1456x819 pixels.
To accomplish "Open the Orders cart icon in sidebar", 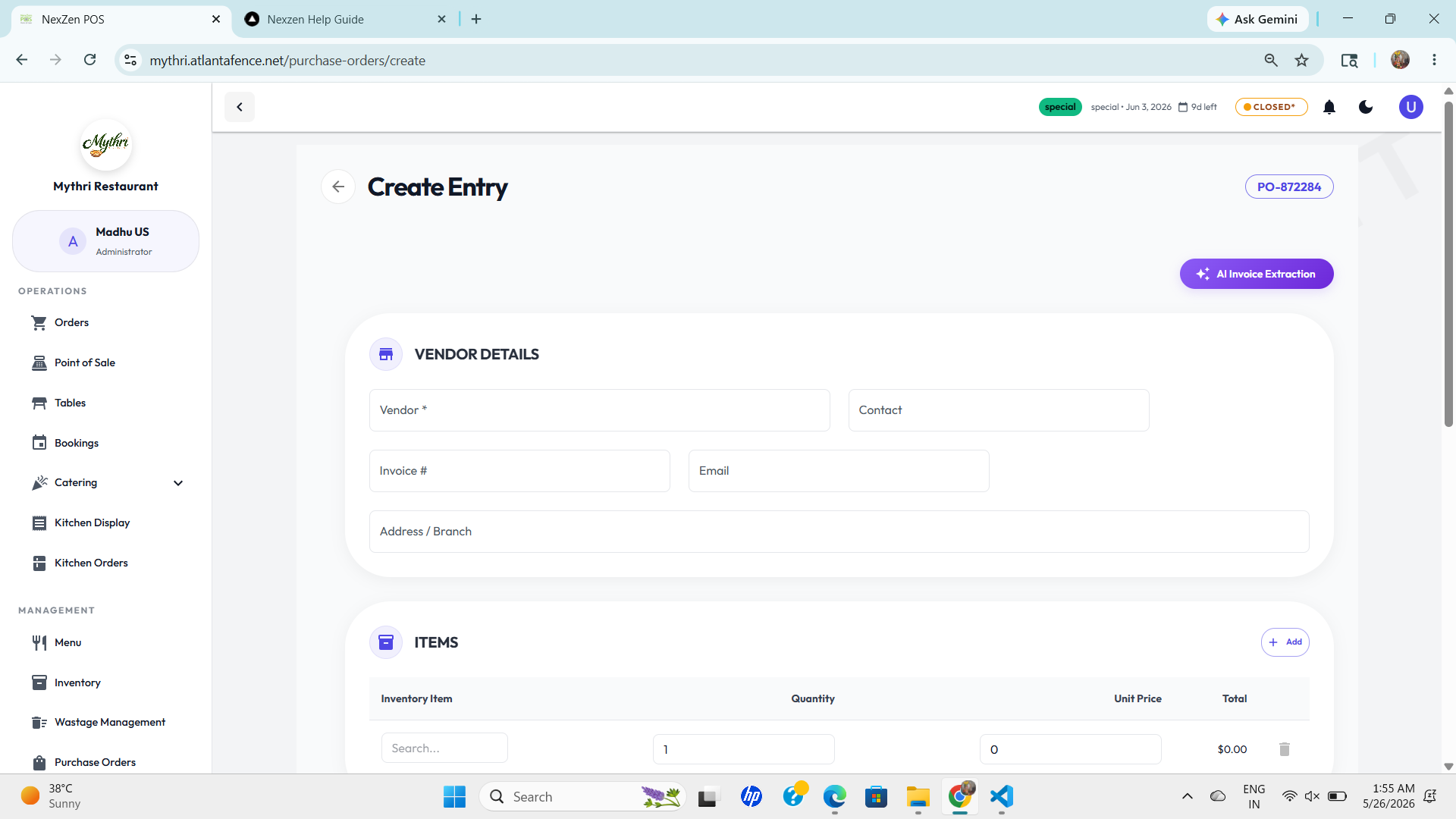I will point(39,323).
